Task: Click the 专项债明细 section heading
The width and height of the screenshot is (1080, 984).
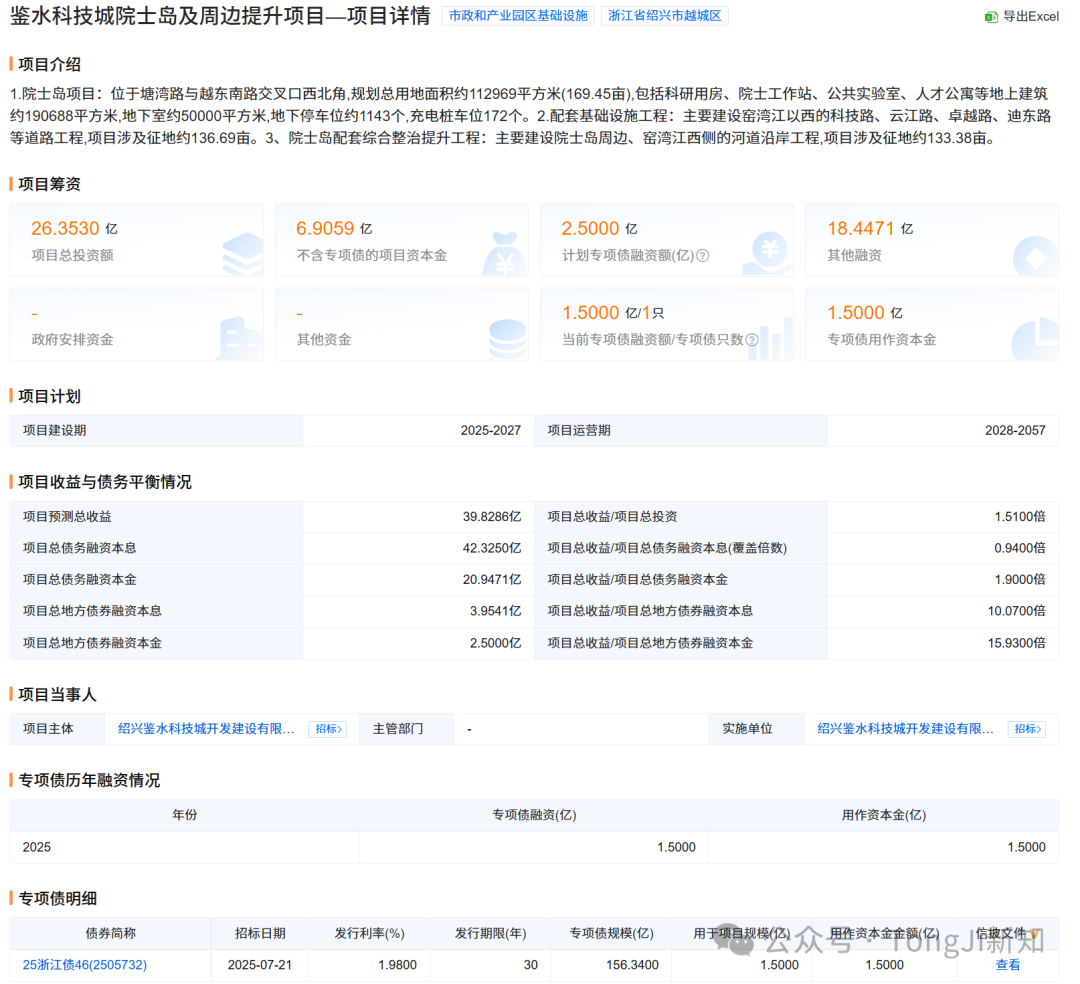Action: tap(57, 899)
